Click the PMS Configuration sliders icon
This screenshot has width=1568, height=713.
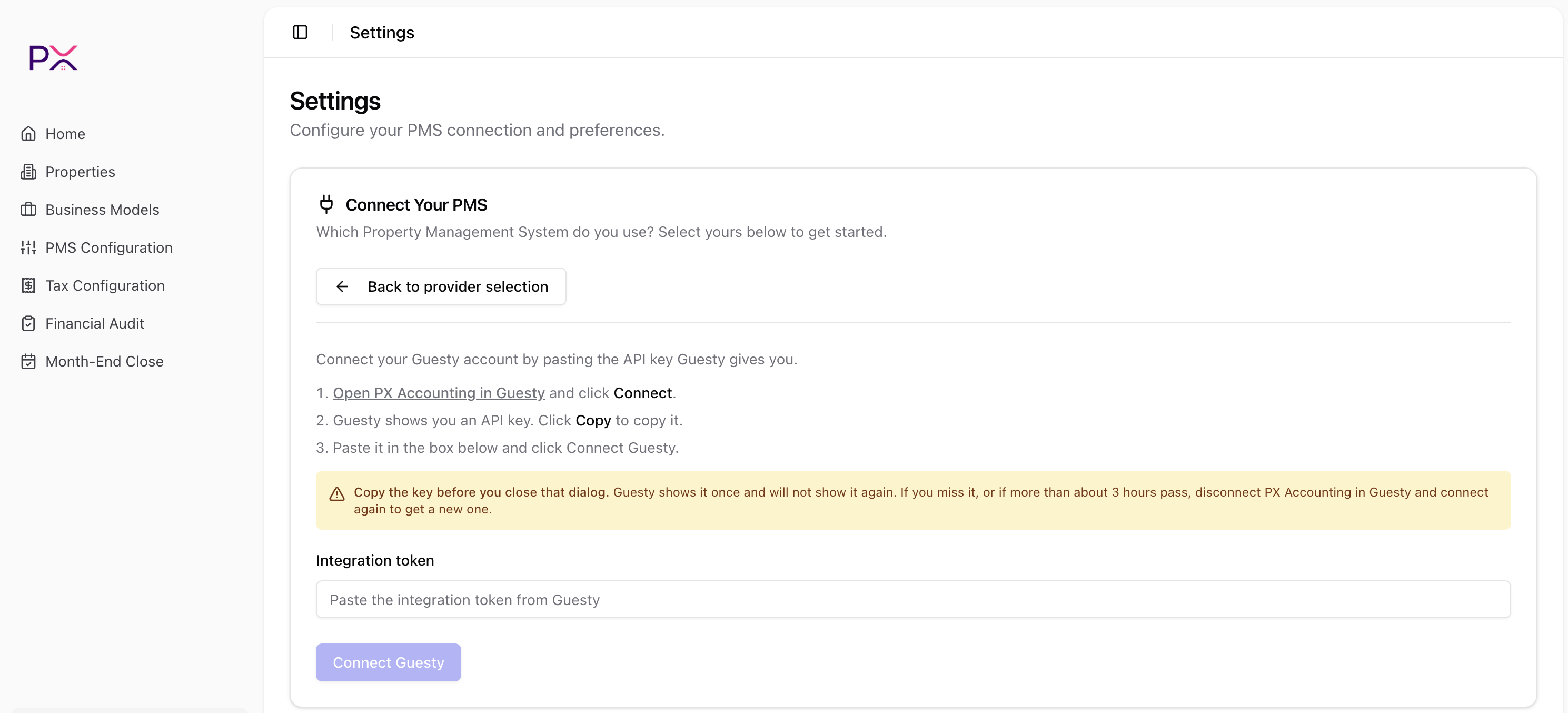click(28, 247)
